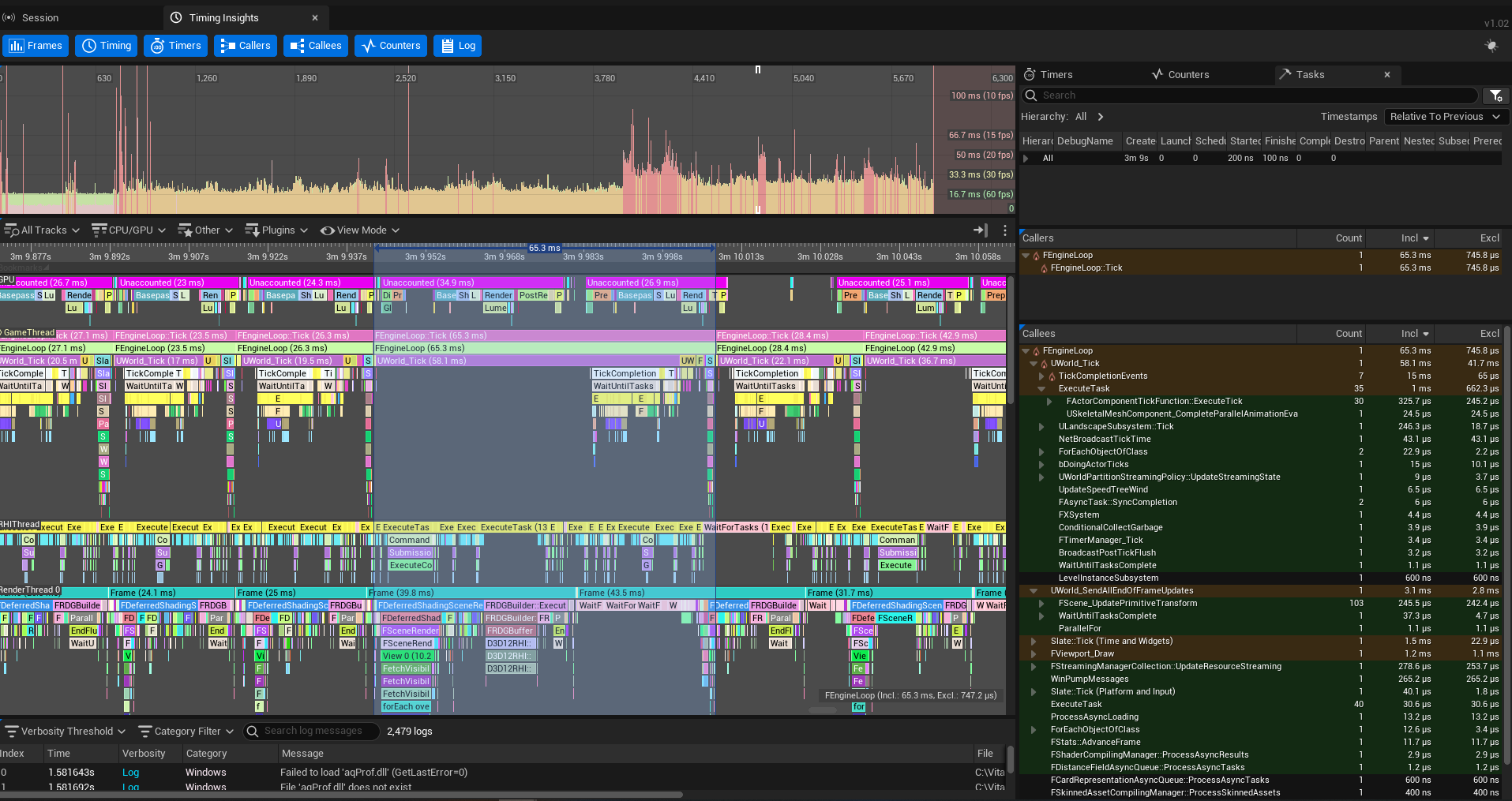The width and height of the screenshot is (1512, 801).
Task: Open the filter configuration icon beside Search
Action: [x=1495, y=95]
